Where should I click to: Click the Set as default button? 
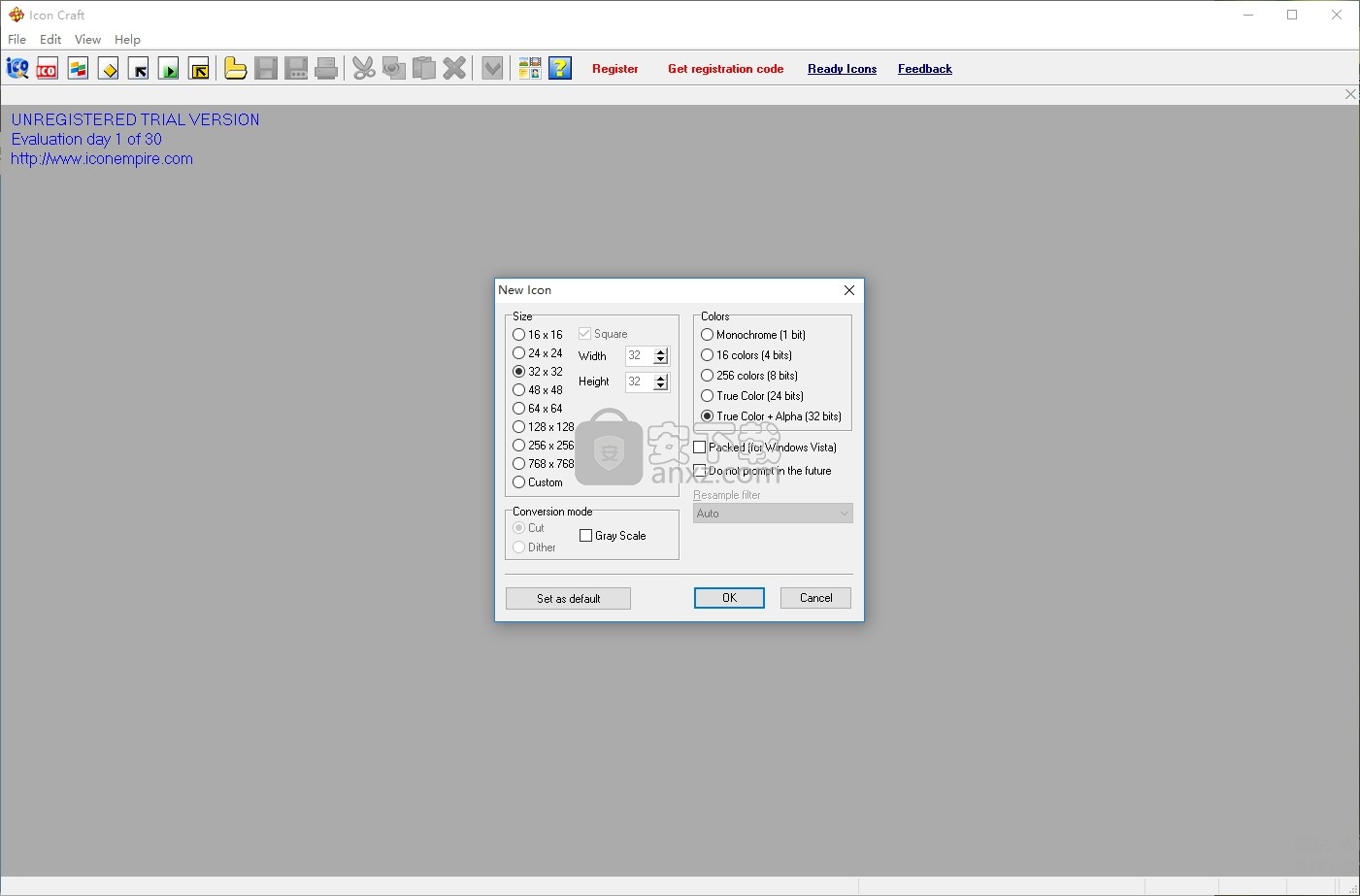568,599
